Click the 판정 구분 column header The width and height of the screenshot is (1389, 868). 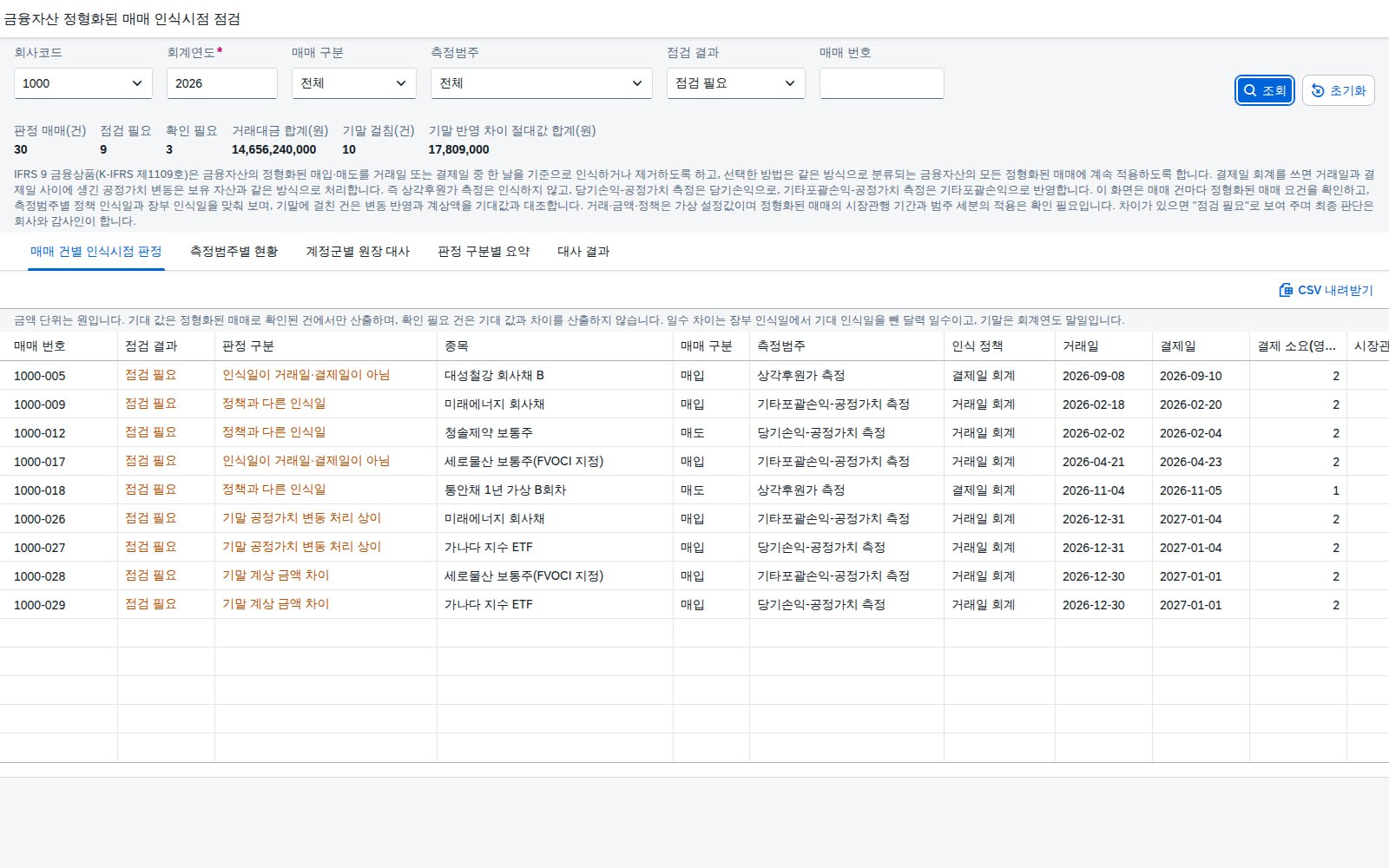point(326,346)
